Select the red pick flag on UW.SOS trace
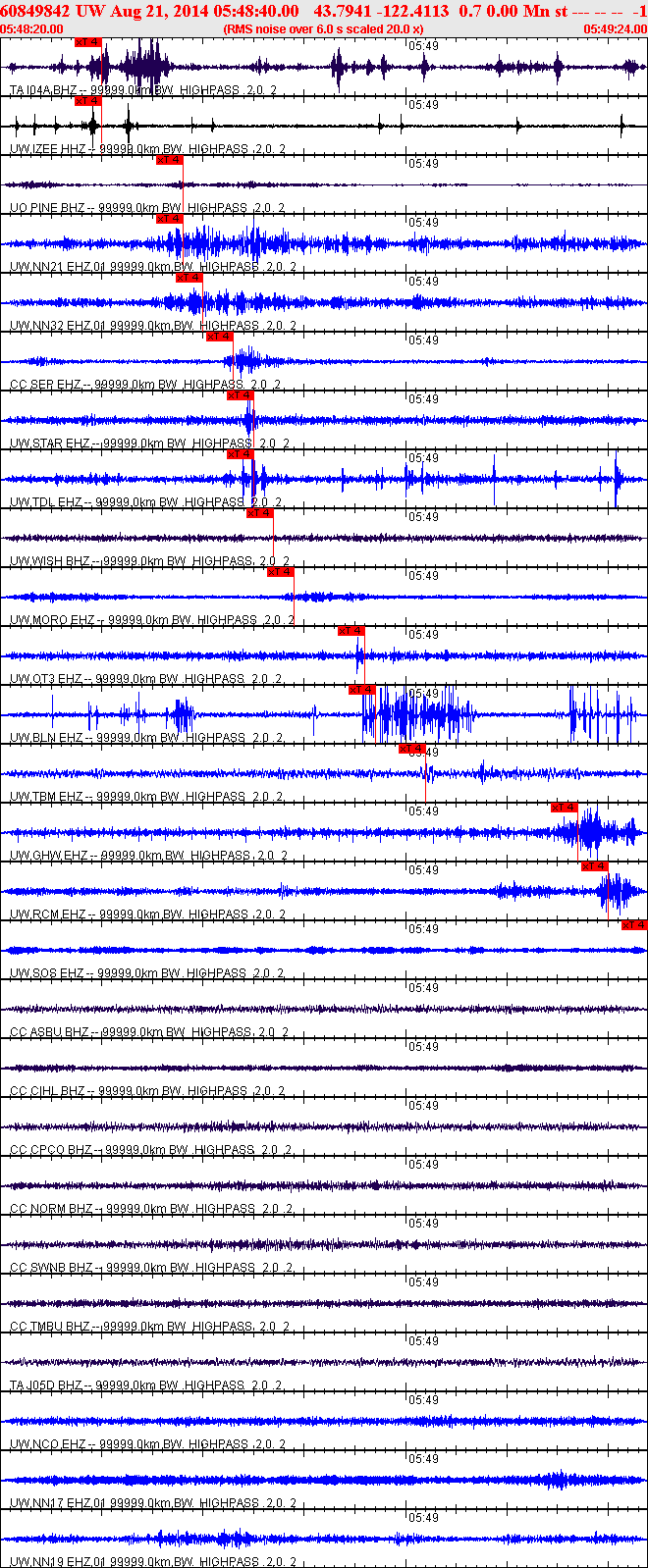 click(634, 925)
